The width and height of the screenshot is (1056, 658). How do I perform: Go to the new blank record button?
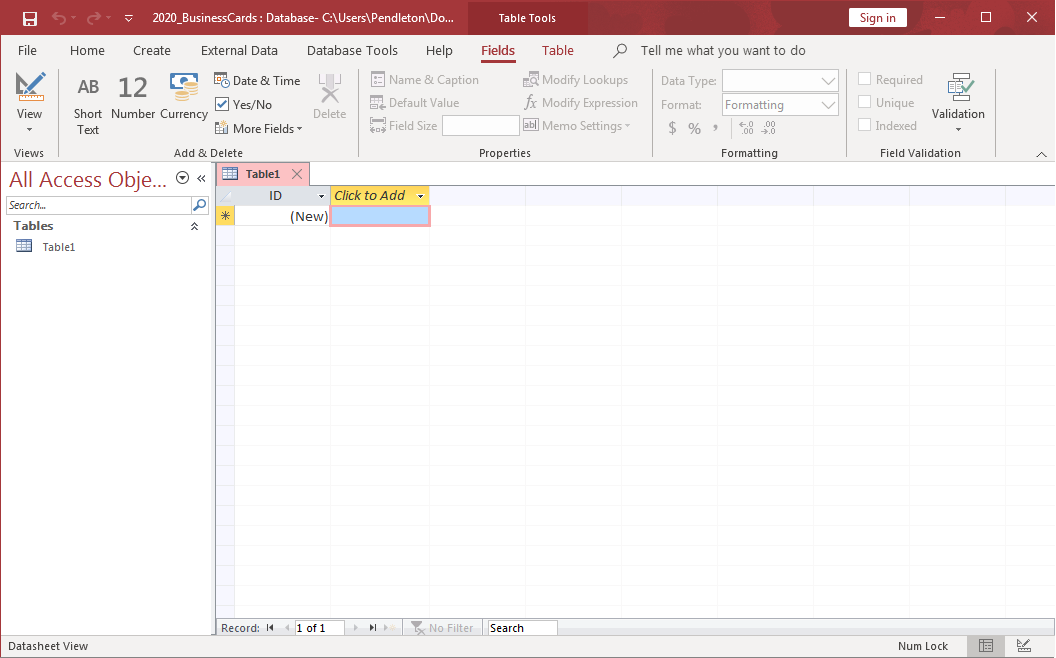(389, 628)
